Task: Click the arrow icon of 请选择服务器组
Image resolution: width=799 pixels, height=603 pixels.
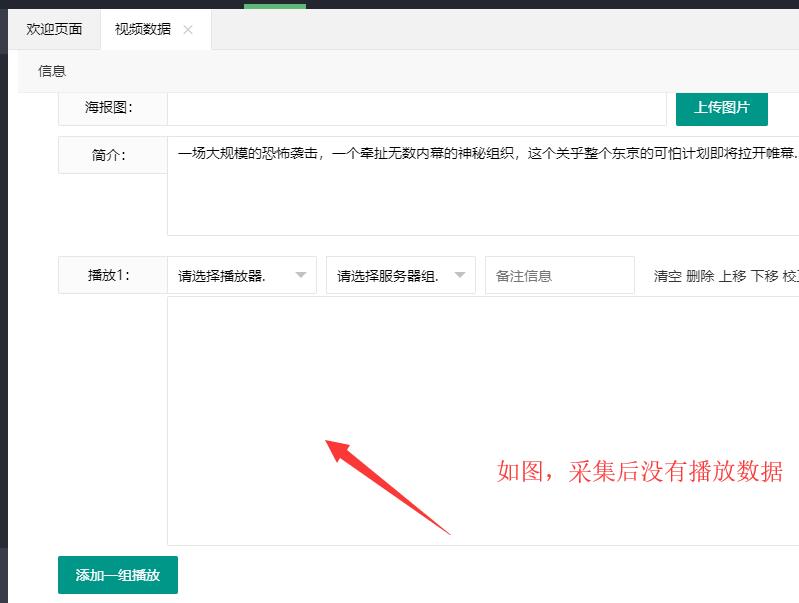Action: point(460,275)
